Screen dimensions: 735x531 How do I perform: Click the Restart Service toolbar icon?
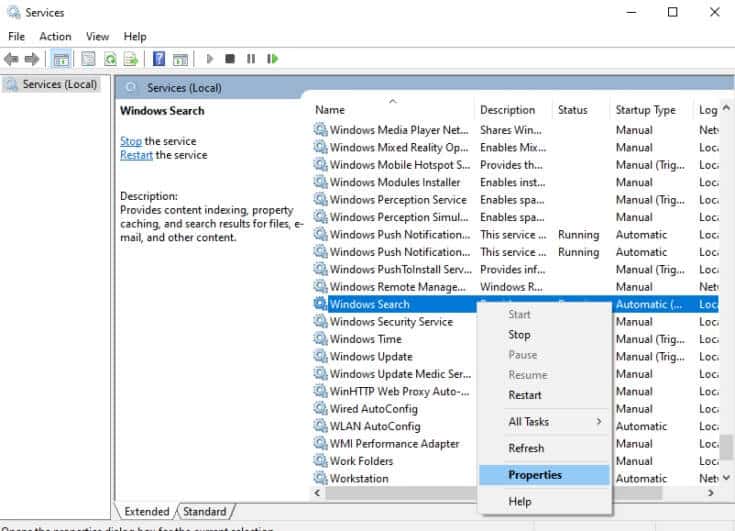[x=272, y=59]
